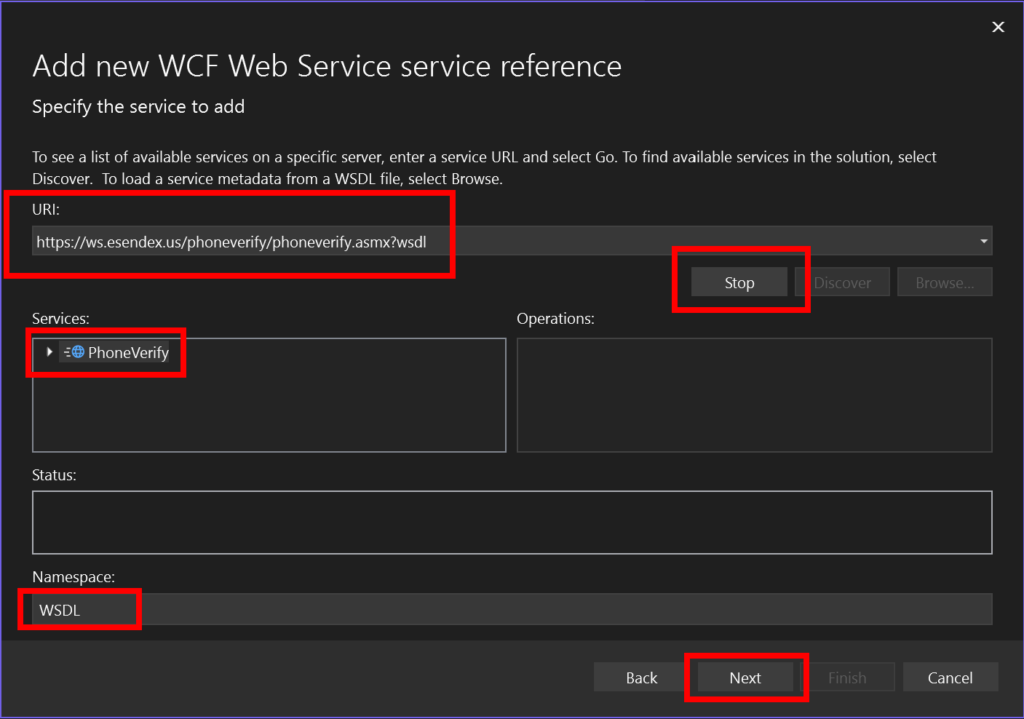The image size is (1024, 719).
Task: Click the URI text field with esendex URL
Action: click(500, 241)
